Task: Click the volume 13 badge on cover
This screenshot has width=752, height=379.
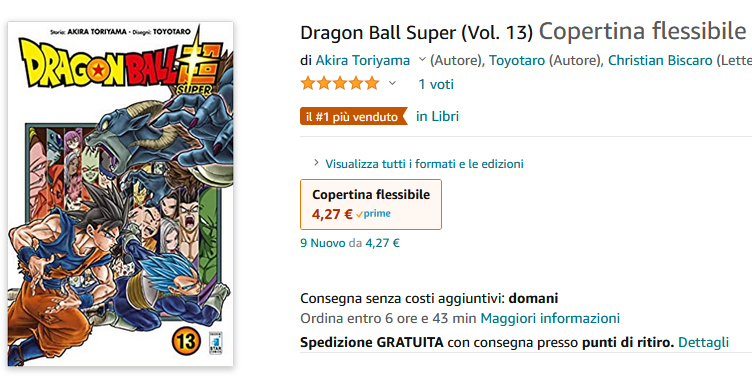Action: click(x=185, y=341)
